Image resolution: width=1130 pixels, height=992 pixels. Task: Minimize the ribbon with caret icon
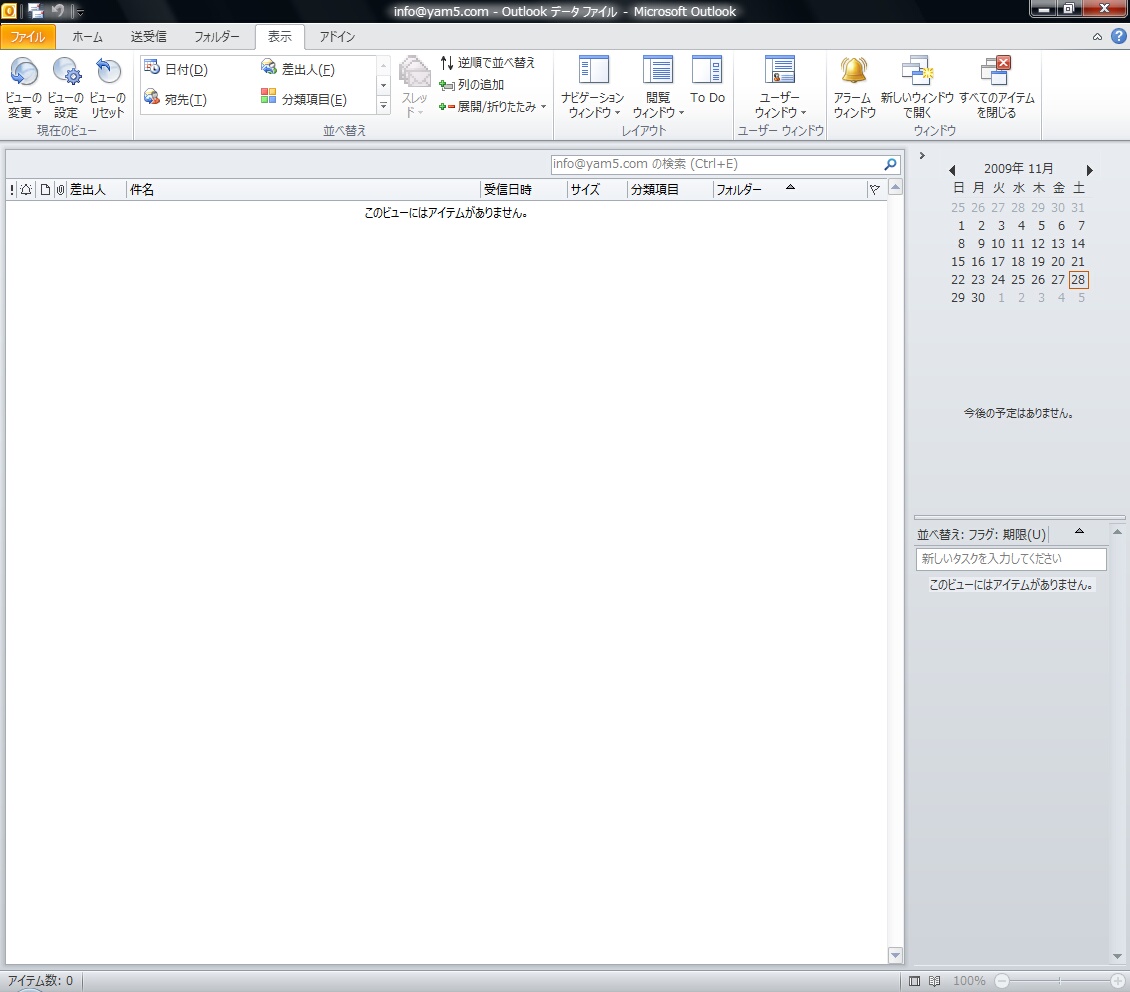[x=1097, y=37]
